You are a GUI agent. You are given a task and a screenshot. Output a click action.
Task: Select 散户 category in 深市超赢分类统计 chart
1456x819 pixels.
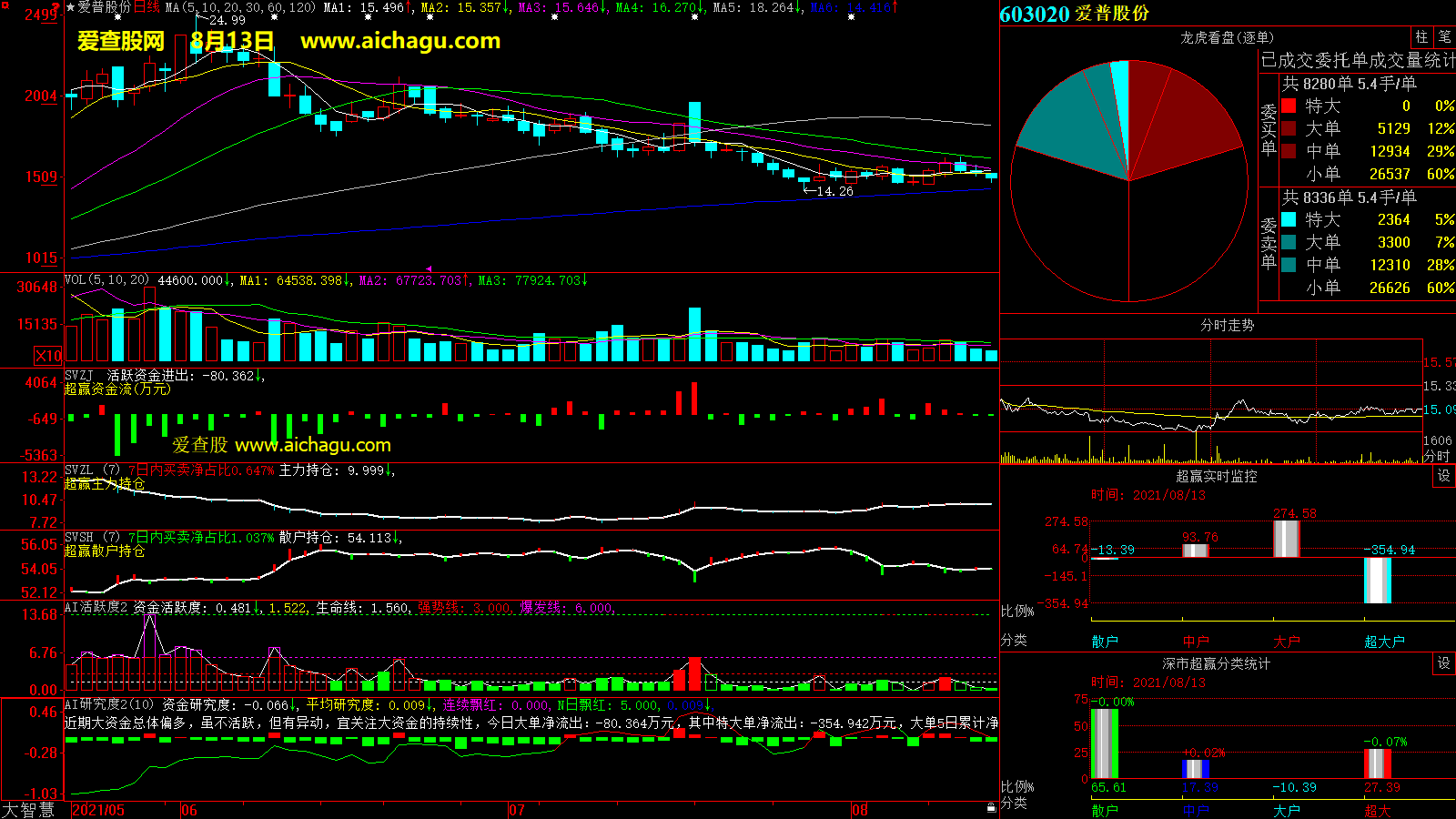tap(1104, 810)
